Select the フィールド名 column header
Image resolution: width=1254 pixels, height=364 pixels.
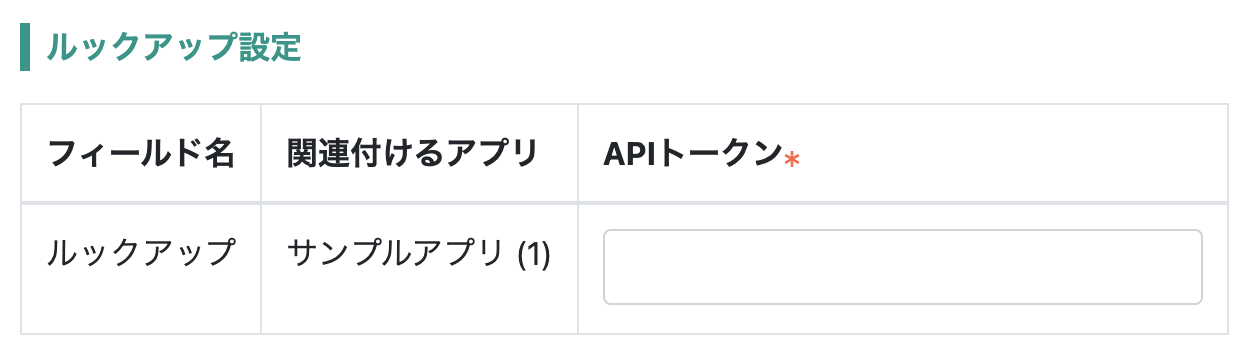[141, 153]
